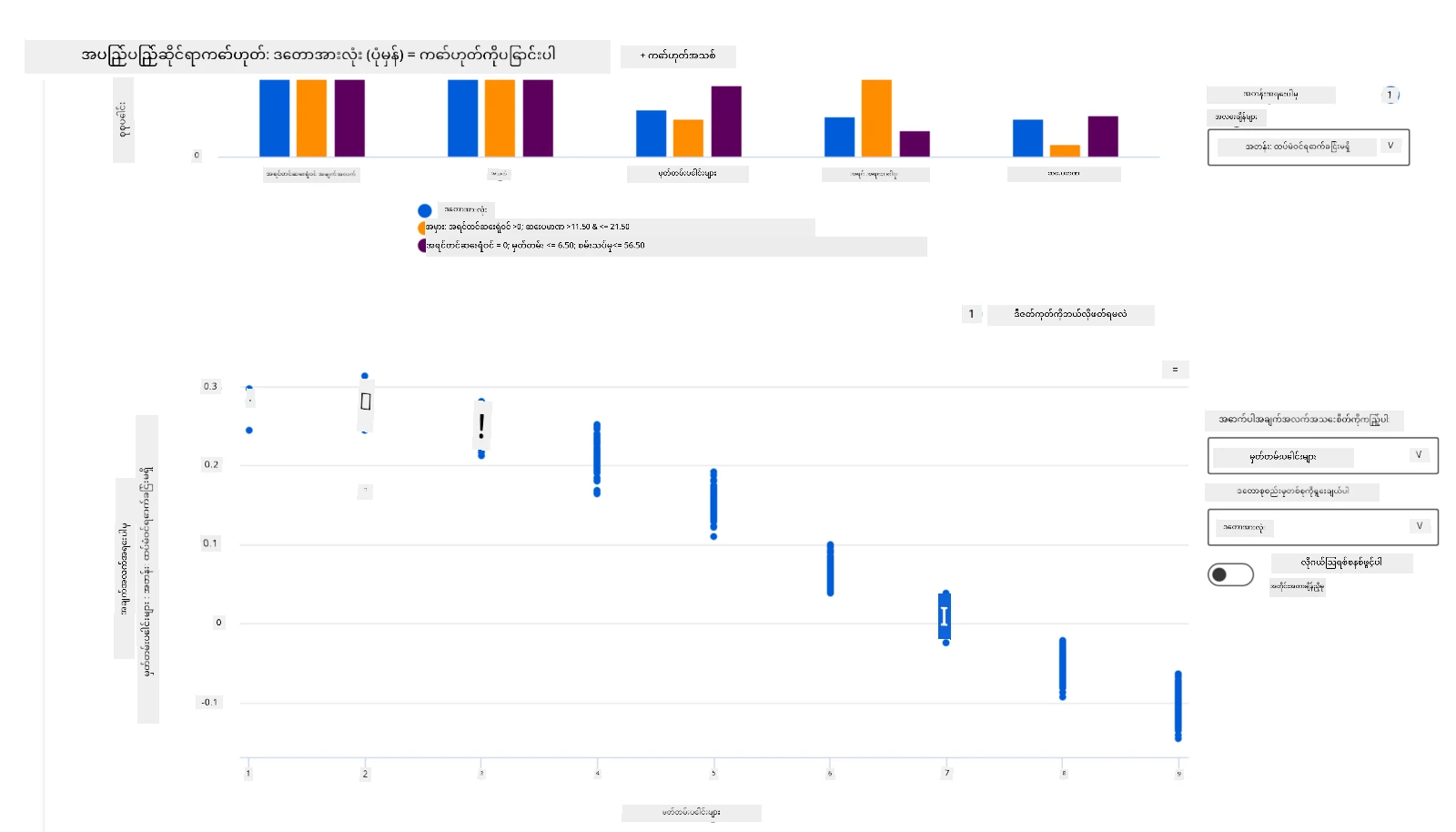The height and width of the screenshot is (832, 1456).
Task: Click the lower scatter point above x value 1
Action: coord(249,431)
